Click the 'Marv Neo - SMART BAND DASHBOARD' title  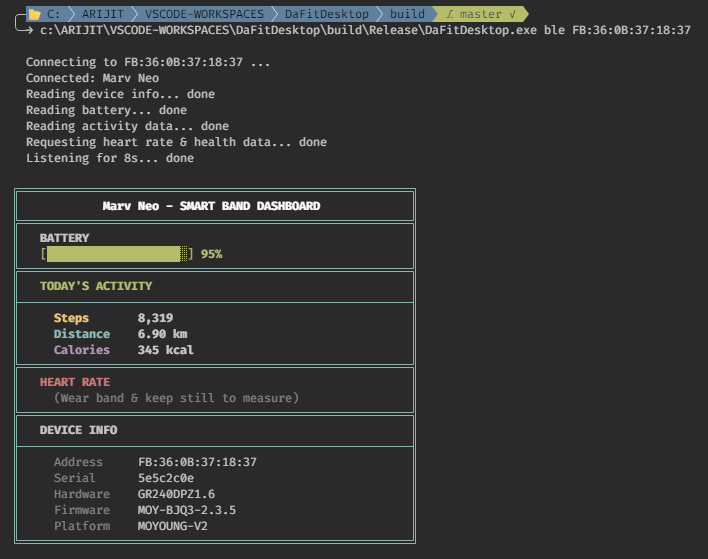click(x=211, y=206)
